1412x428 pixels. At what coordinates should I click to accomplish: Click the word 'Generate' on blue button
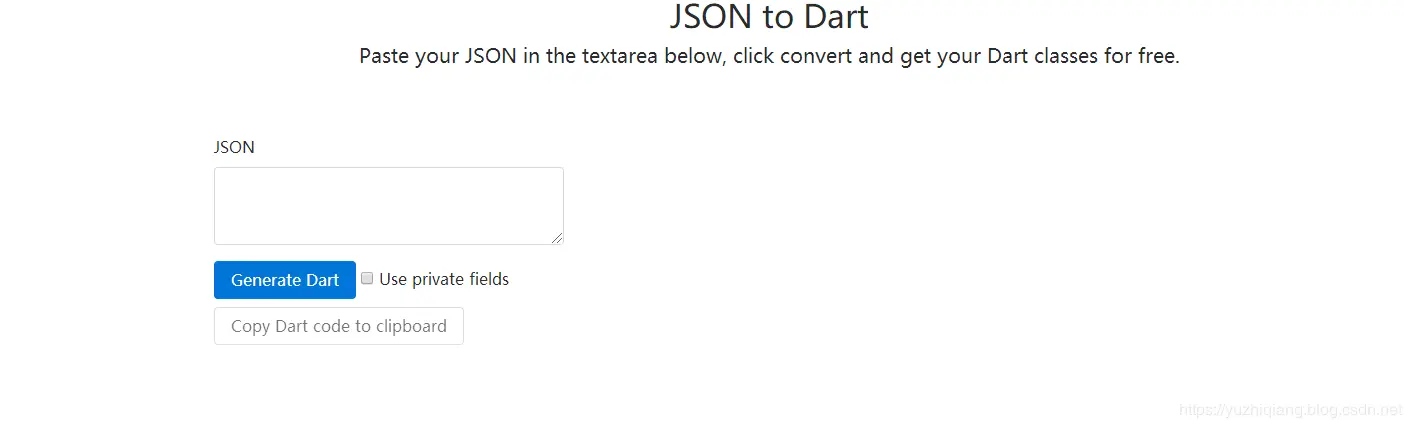pos(267,280)
